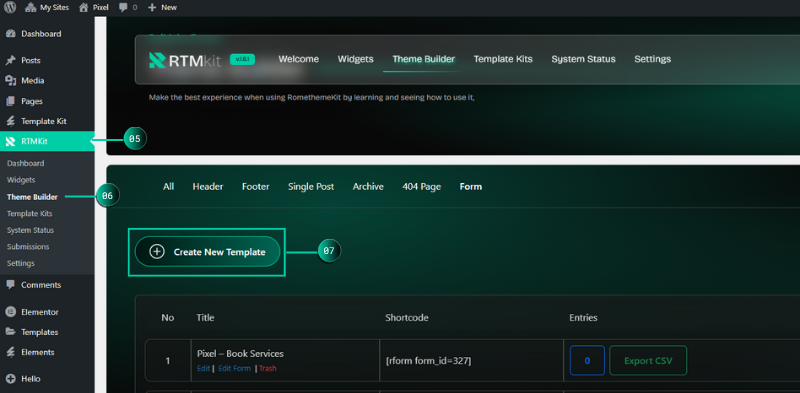The image size is (800, 393).
Task: Open Settings tab in RTMKit header
Action: [653, 59]
